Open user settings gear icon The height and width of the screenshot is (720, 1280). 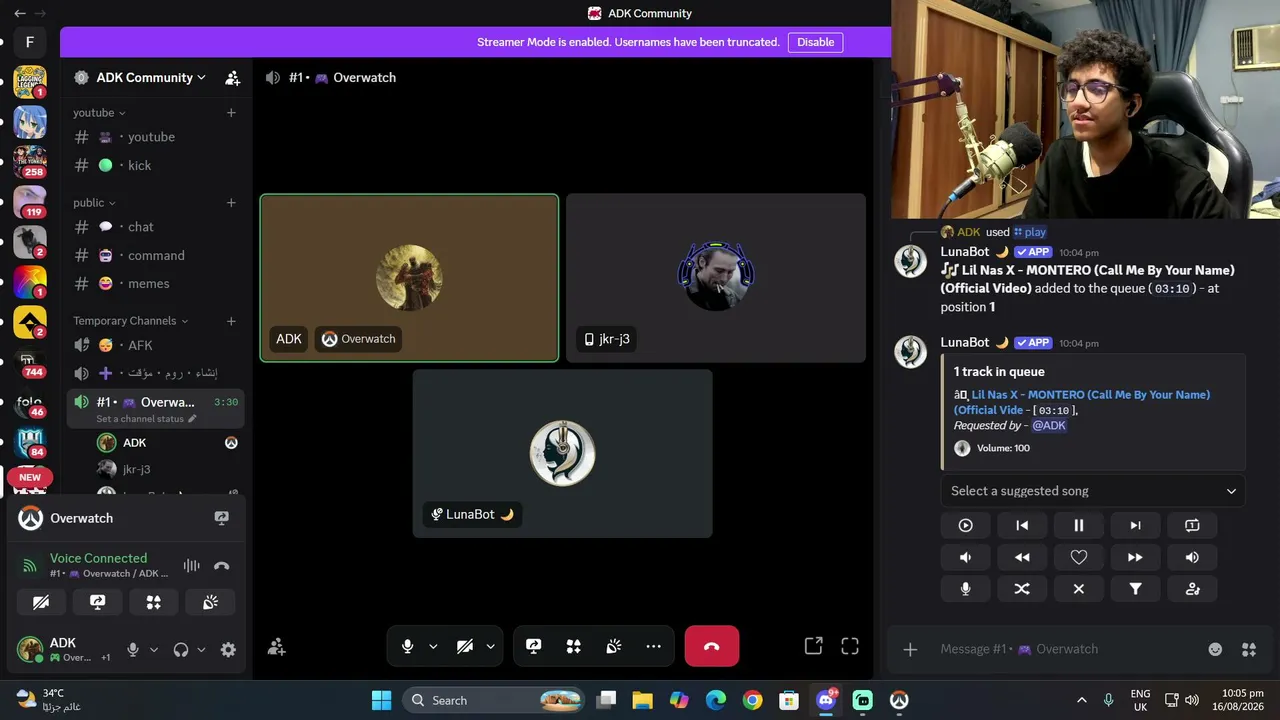tap(228, 650)
